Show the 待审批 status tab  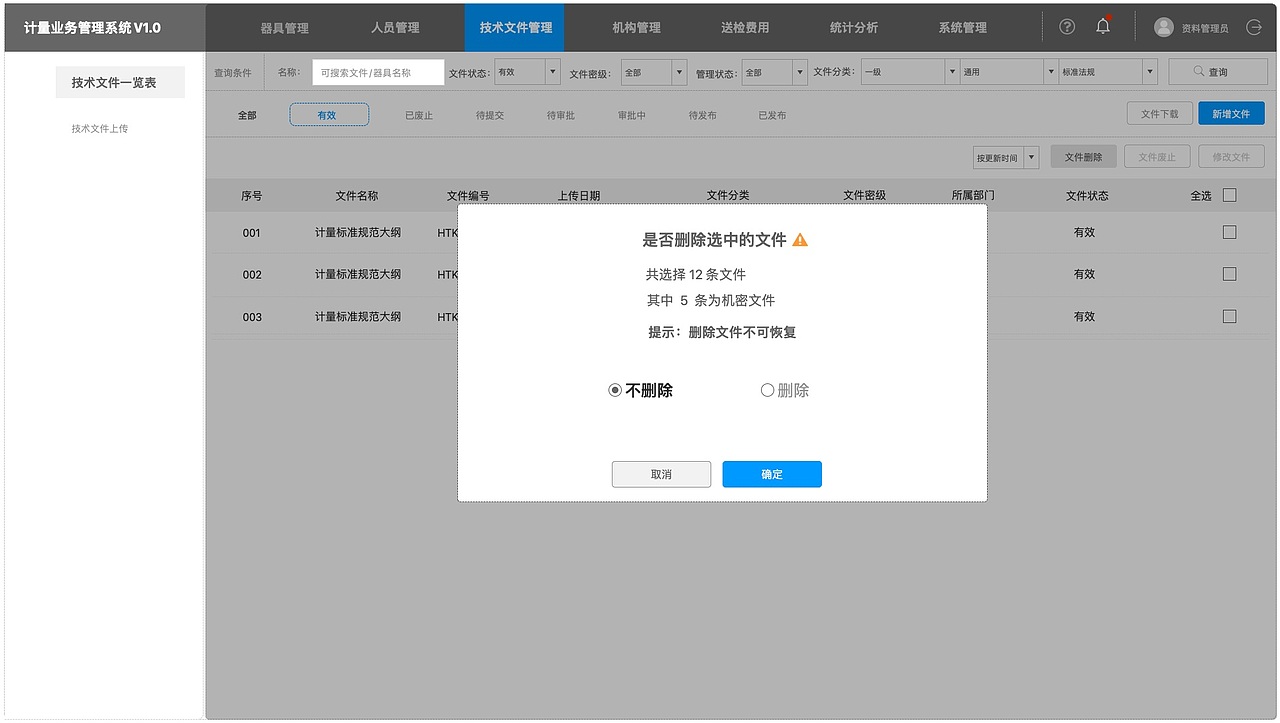pyautogui.click(x=561, y=115)
